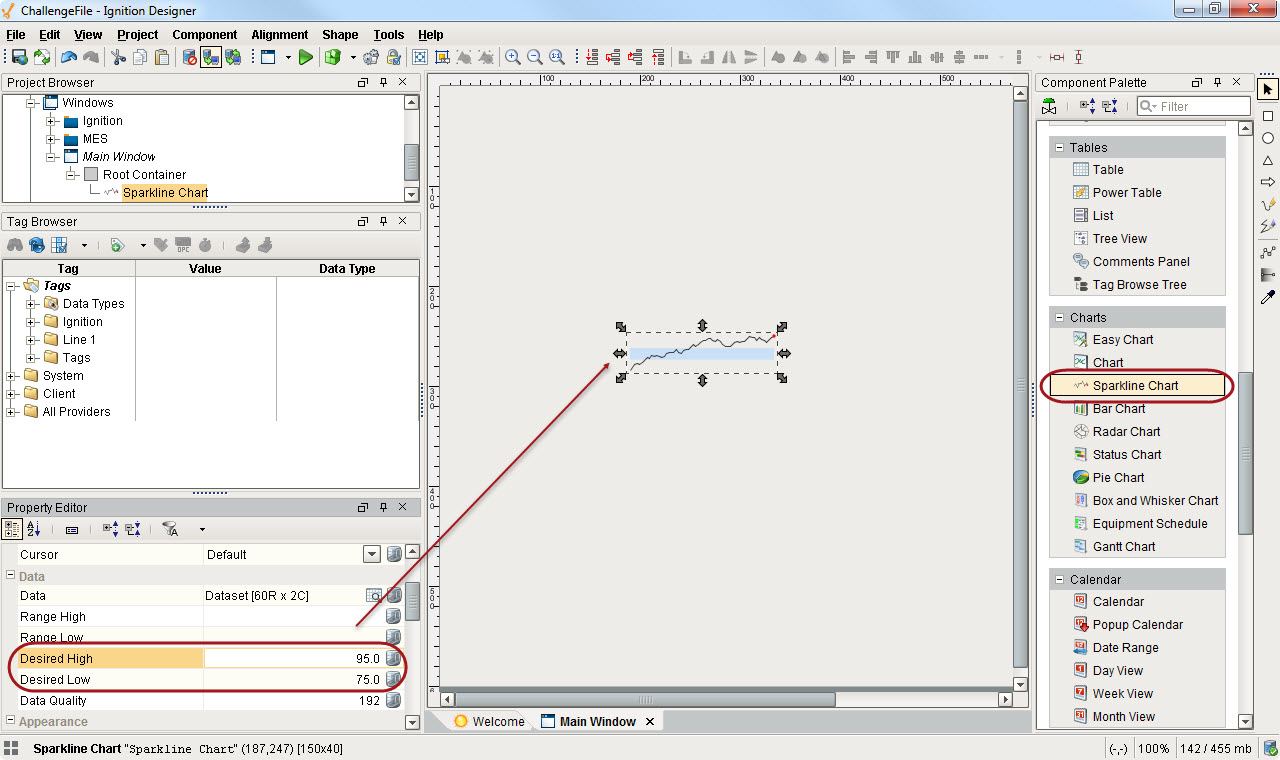Toggle Read/Write comm mode in toolbar
This screenshot has width=1280, height=760.
tap(232, 57)
